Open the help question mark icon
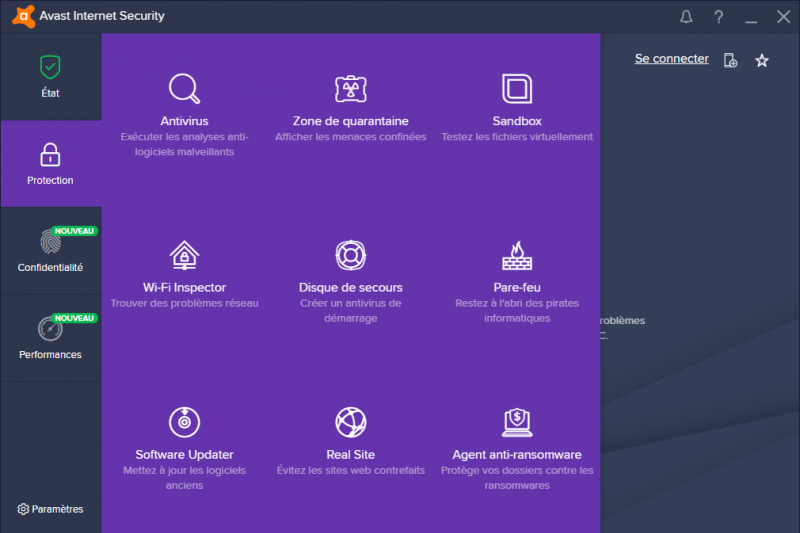Image resolution: width=800 pixels, height=533 pixels. 718,17
